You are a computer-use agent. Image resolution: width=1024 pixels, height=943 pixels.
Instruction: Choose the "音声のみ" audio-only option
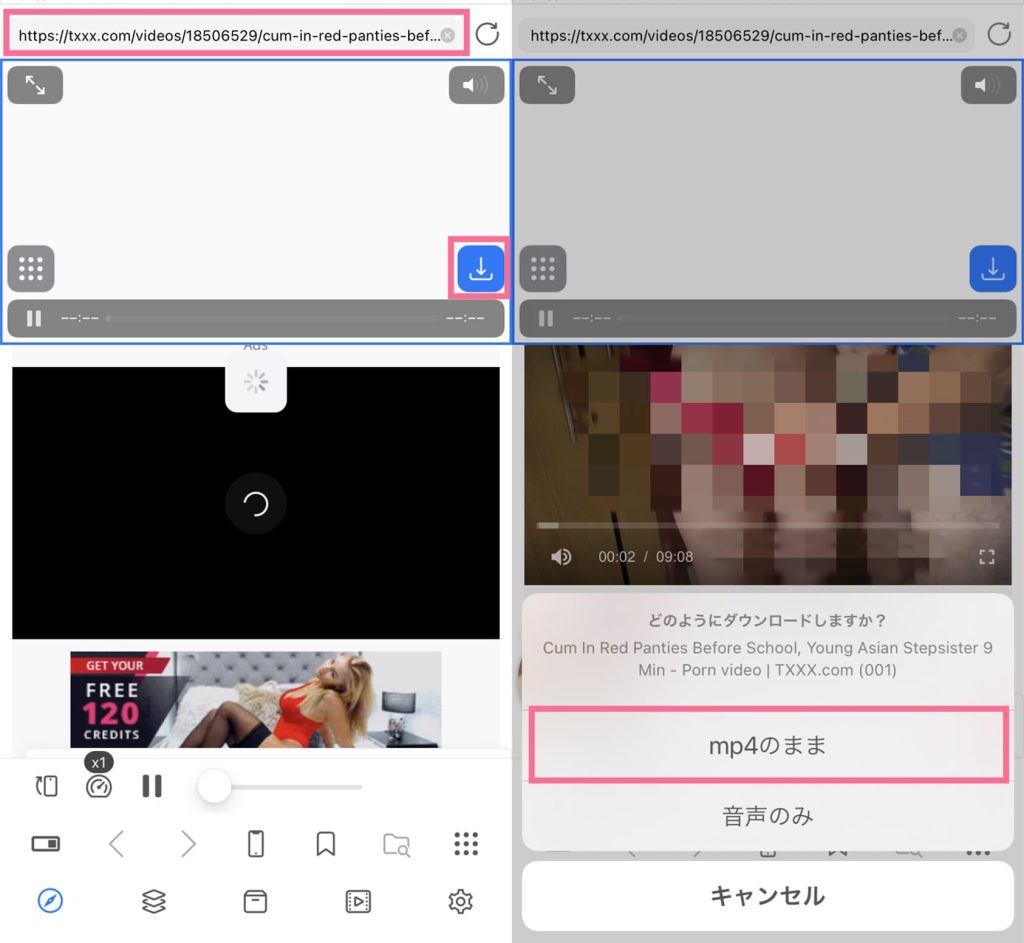tap(767, 816)
